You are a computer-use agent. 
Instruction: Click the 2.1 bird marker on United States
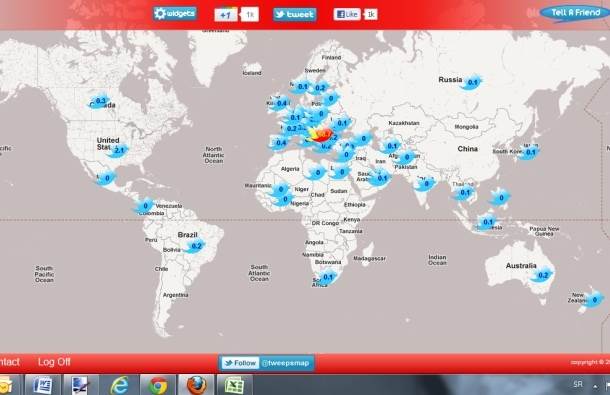coord(118,150)
